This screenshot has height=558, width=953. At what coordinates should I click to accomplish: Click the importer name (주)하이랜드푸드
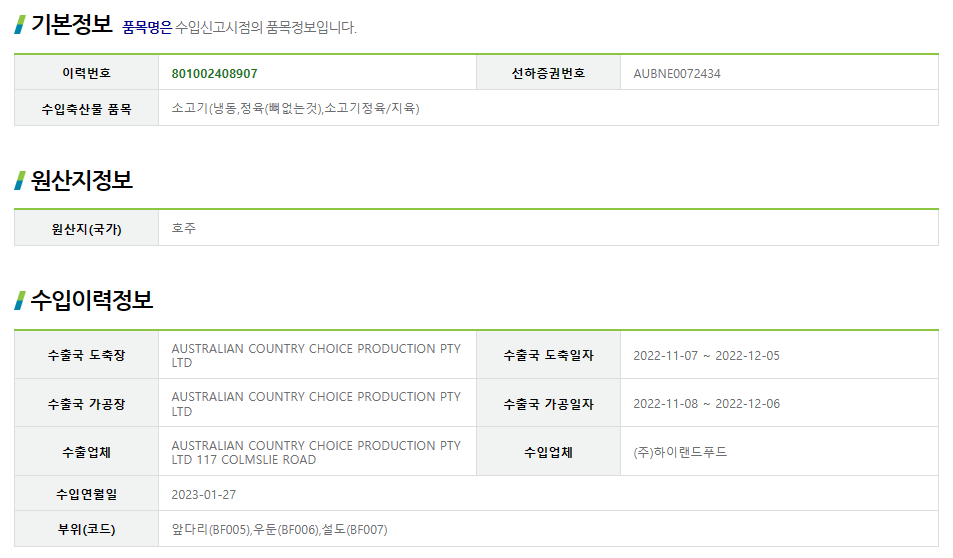pyautogui.click(x=680, y=452)
